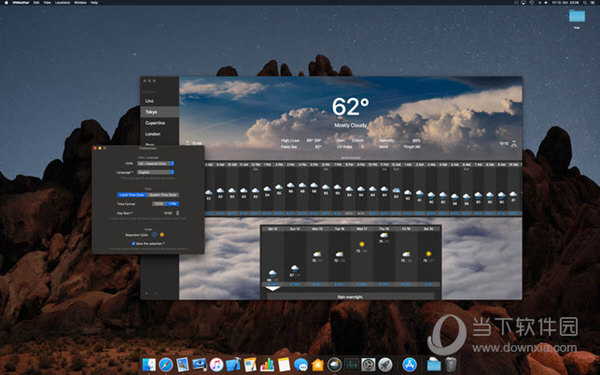
Task: Click the sun icon for Sat 20
Action: [x=428, y=254]
